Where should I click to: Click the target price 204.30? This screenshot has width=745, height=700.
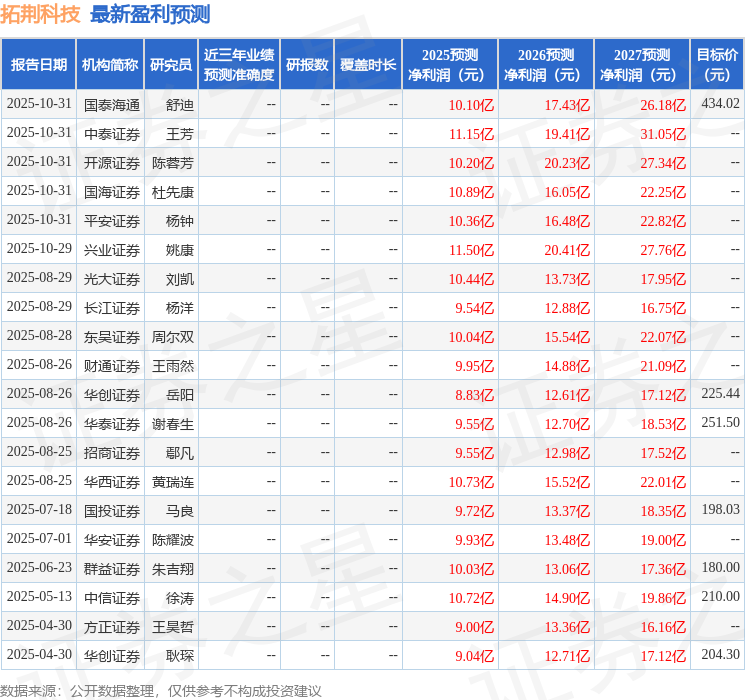coord(720,654)
